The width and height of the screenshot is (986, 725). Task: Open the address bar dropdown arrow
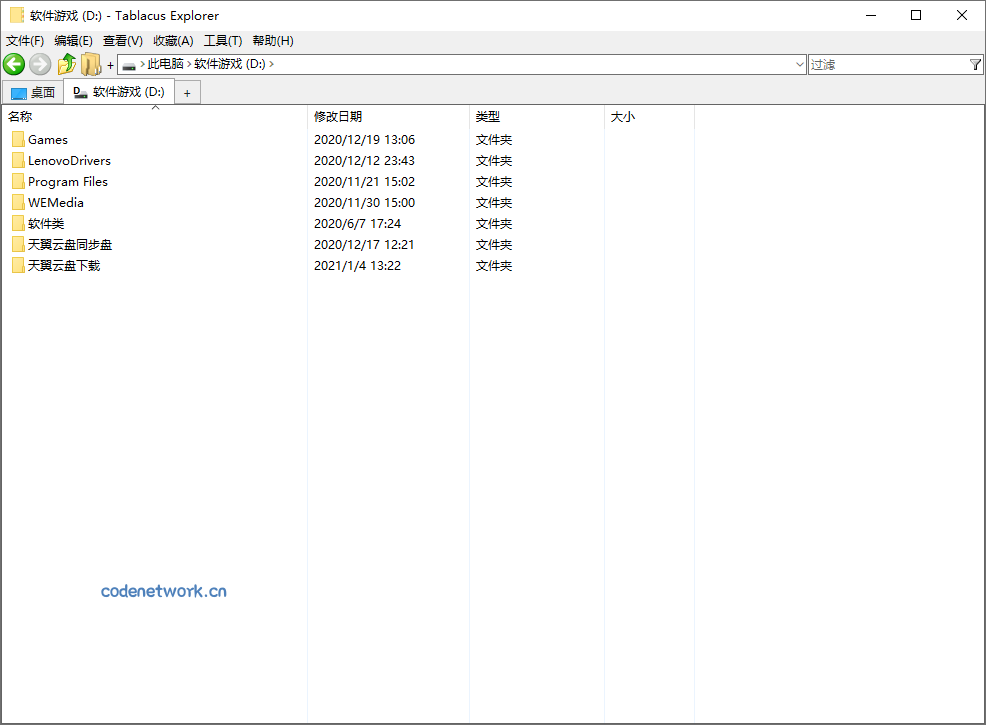click(x=801, y=64)
